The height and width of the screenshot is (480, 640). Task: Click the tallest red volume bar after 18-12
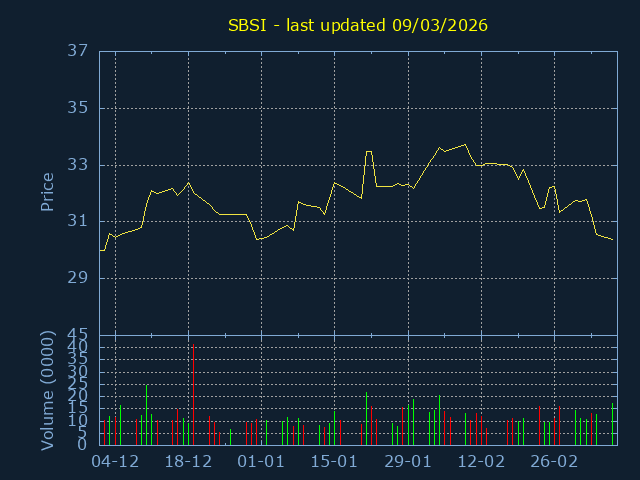point(193,394)
